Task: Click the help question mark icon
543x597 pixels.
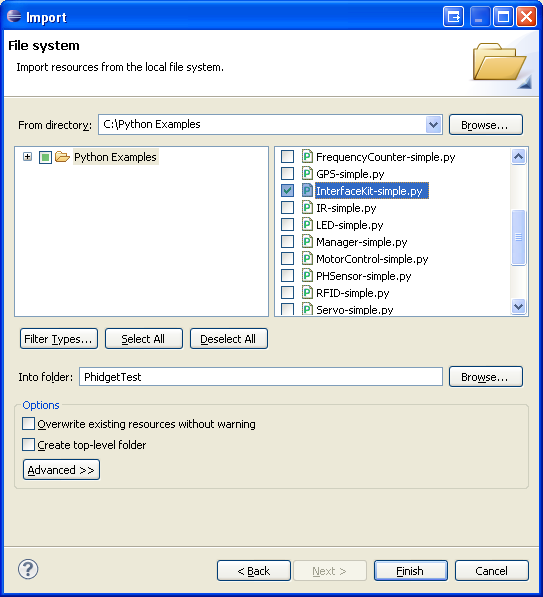Action: click(x=28, y=569)
